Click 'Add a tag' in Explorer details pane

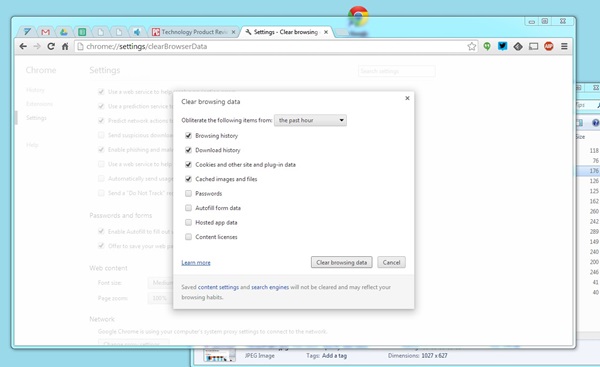pyautogui.click(x=334, y=356)
